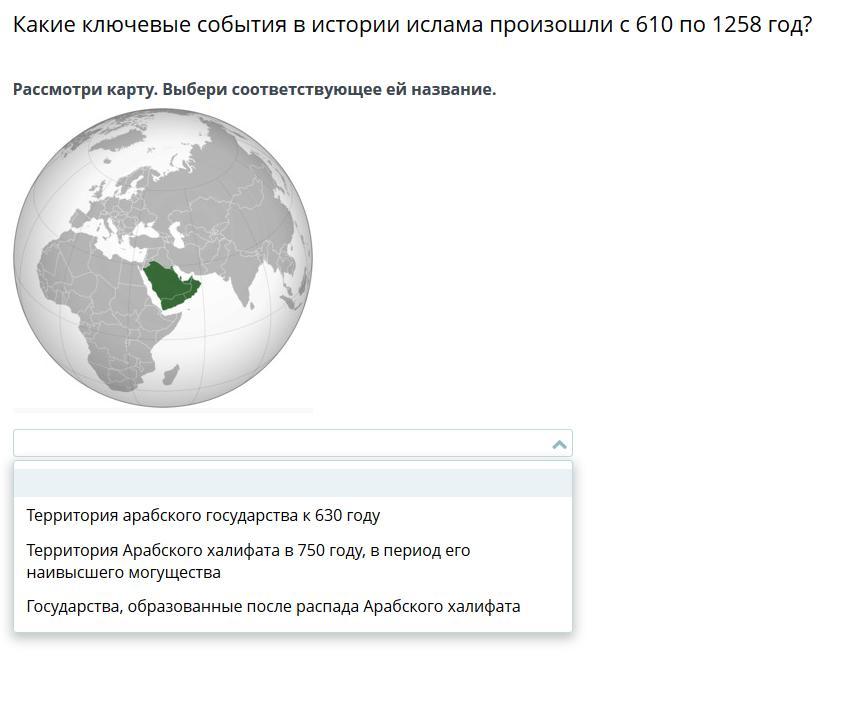Choose 'Территория Арабского халифата в 750 году' option
This screenshot has height=703, width=854.
pos(292,561)
